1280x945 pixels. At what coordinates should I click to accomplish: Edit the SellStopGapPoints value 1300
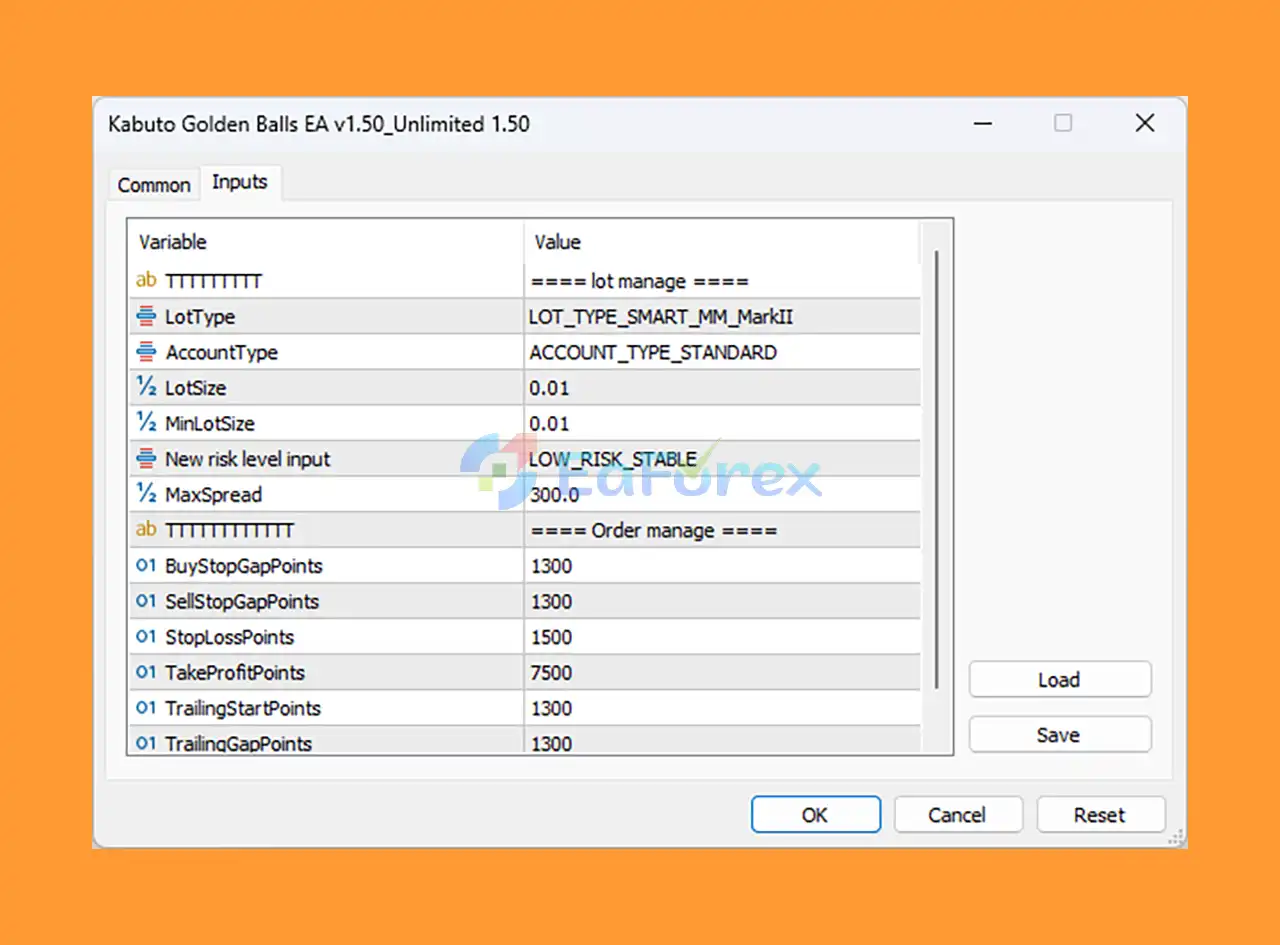[722, 601]
